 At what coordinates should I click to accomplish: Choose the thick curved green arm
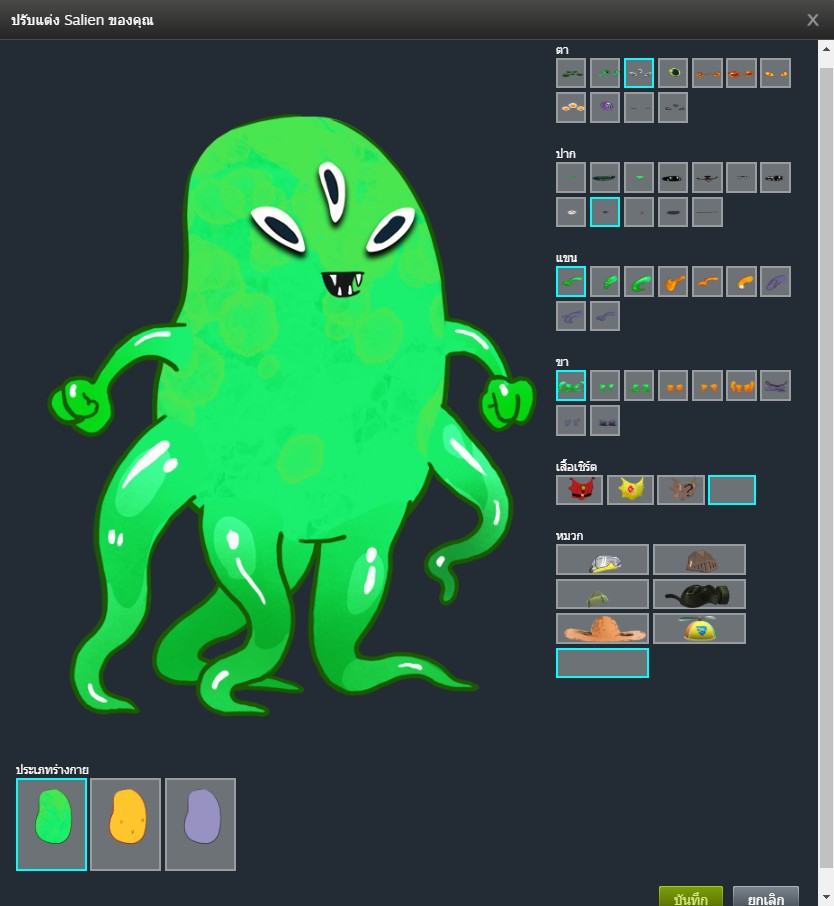click(639, 281)
